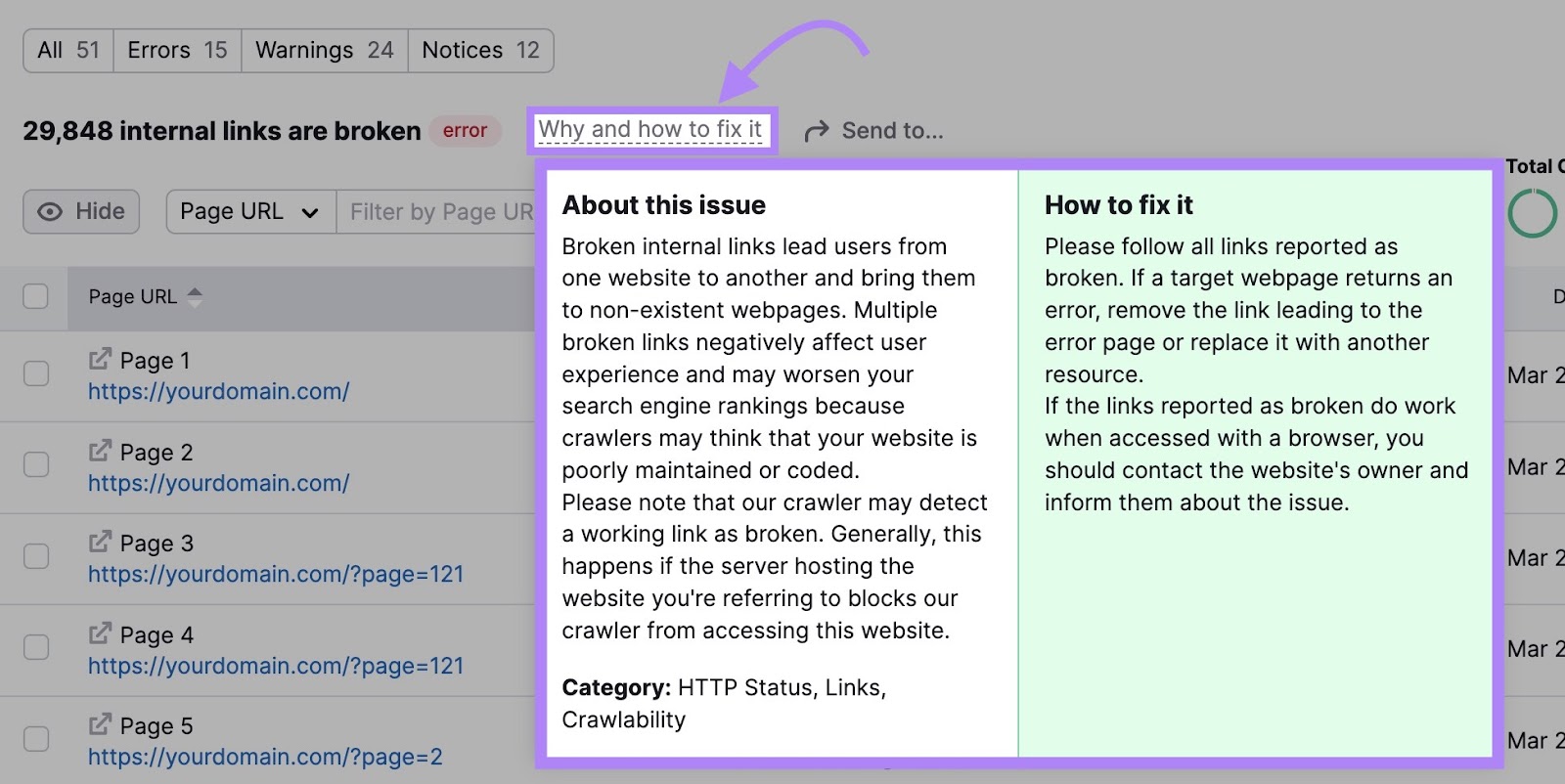The width and height of the screenshot is (1565, 784).
Task: Check the box for Page 3 row
Action: click(36, 556)
